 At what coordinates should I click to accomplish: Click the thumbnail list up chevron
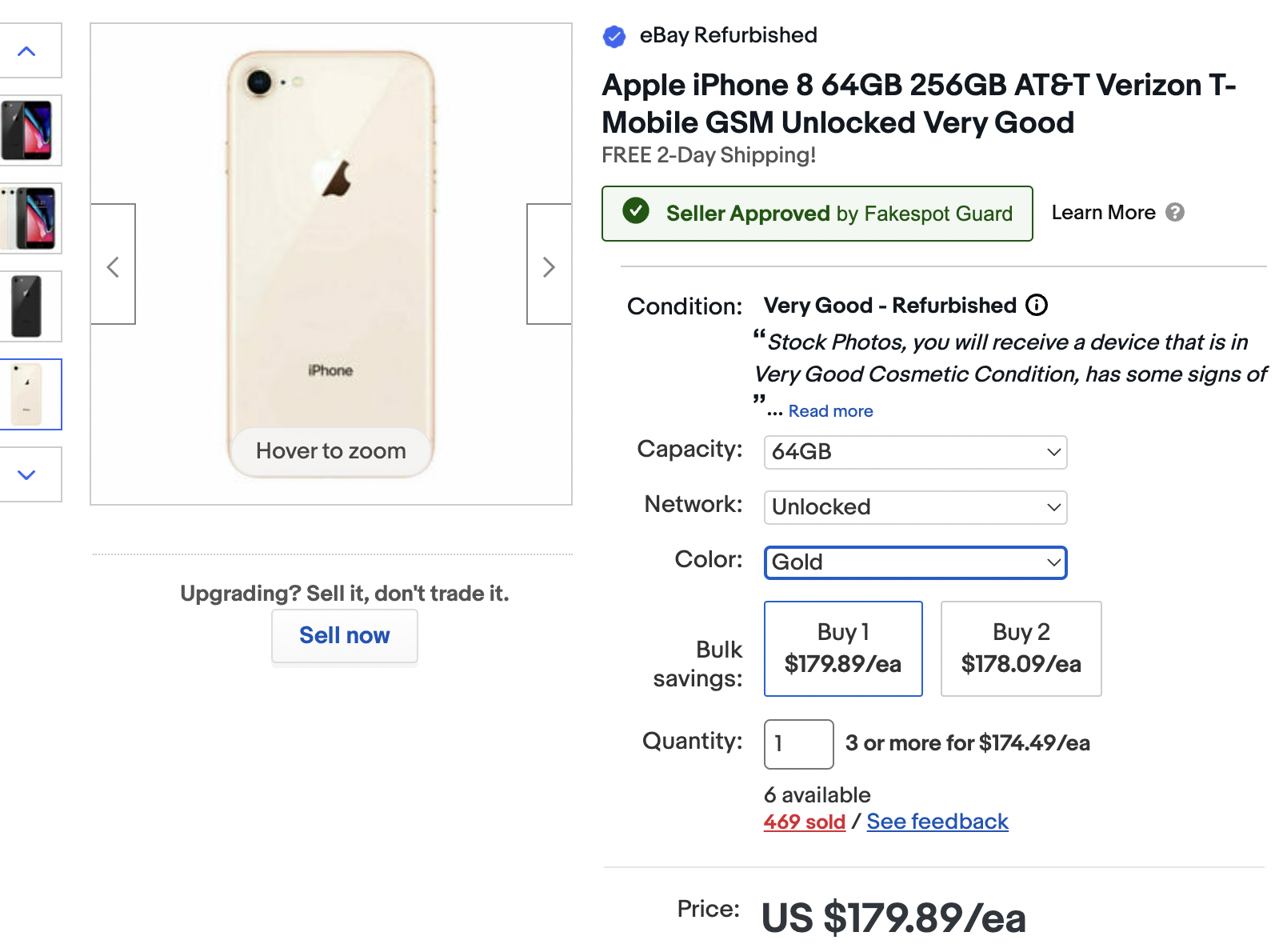(x=27, y=51)
